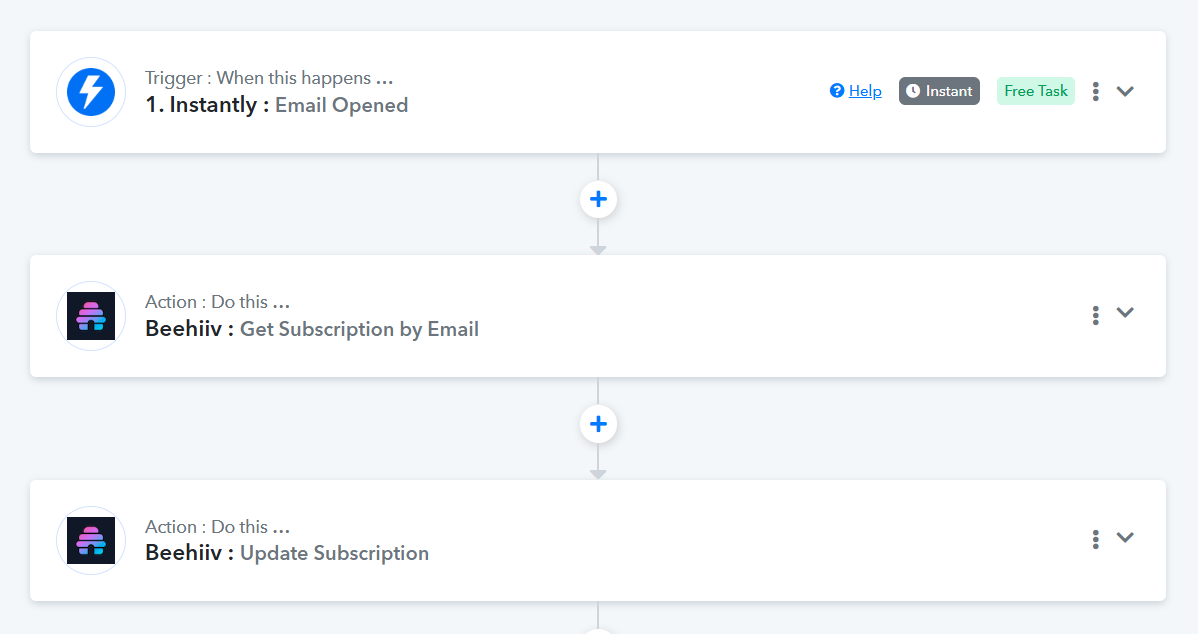Click the Instantly lightning bolt app icon
This screenshot has height=634, width=1198.
click(x=91, y=92)
